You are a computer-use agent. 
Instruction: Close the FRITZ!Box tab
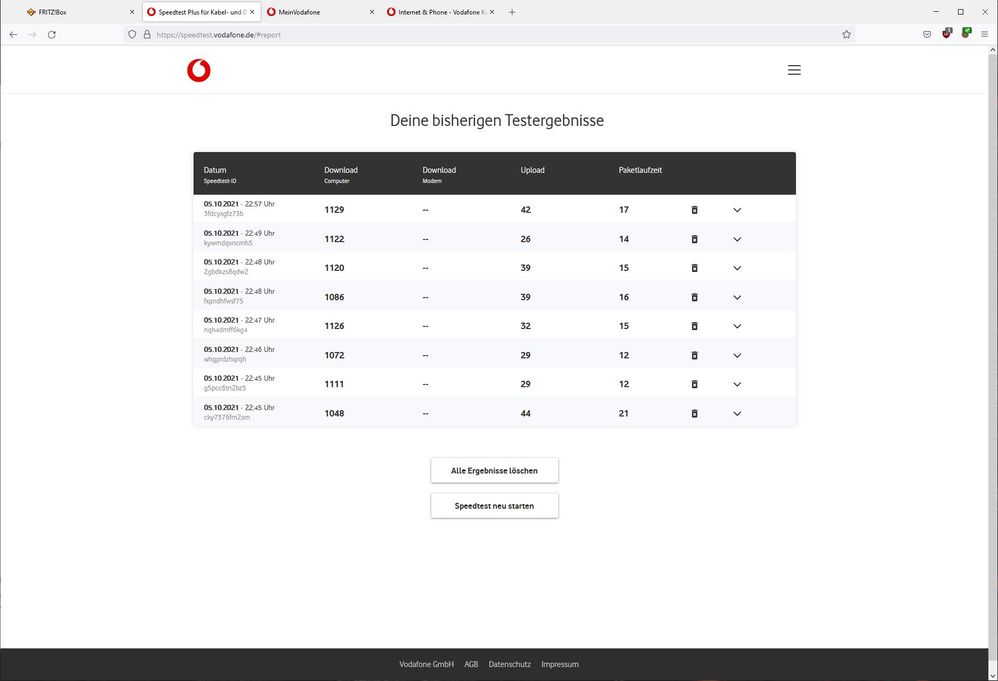132,12
